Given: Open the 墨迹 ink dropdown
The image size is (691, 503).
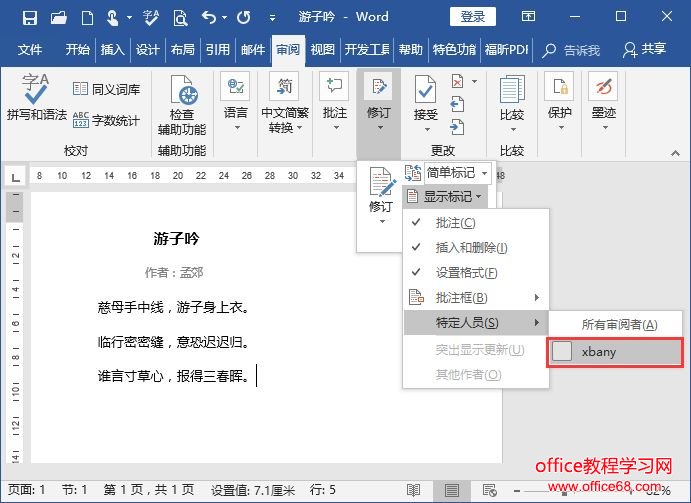Looking at the screenshot, I should 603,102.
